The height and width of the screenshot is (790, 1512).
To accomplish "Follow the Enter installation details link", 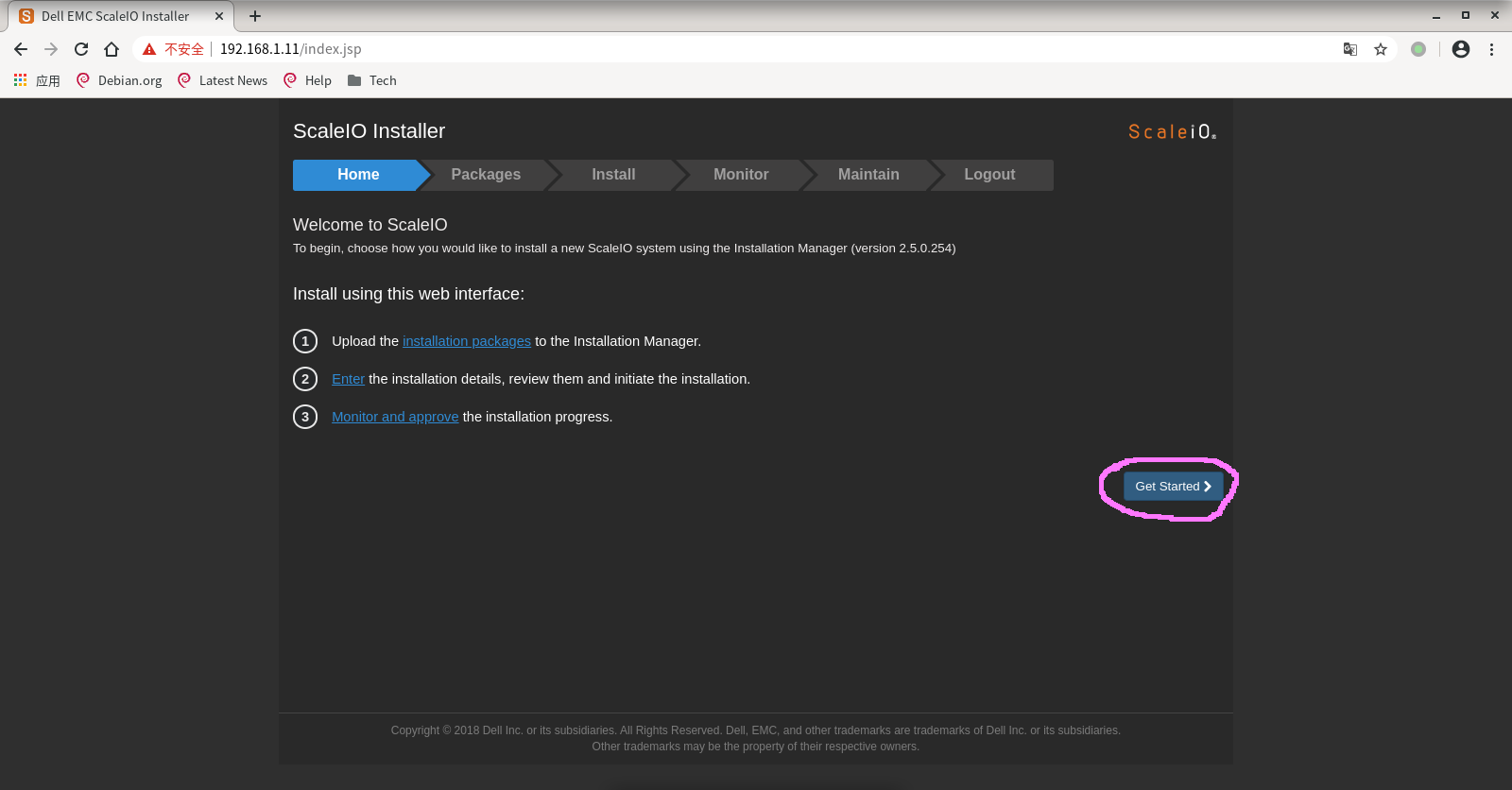I will click(x=348, y=379).
